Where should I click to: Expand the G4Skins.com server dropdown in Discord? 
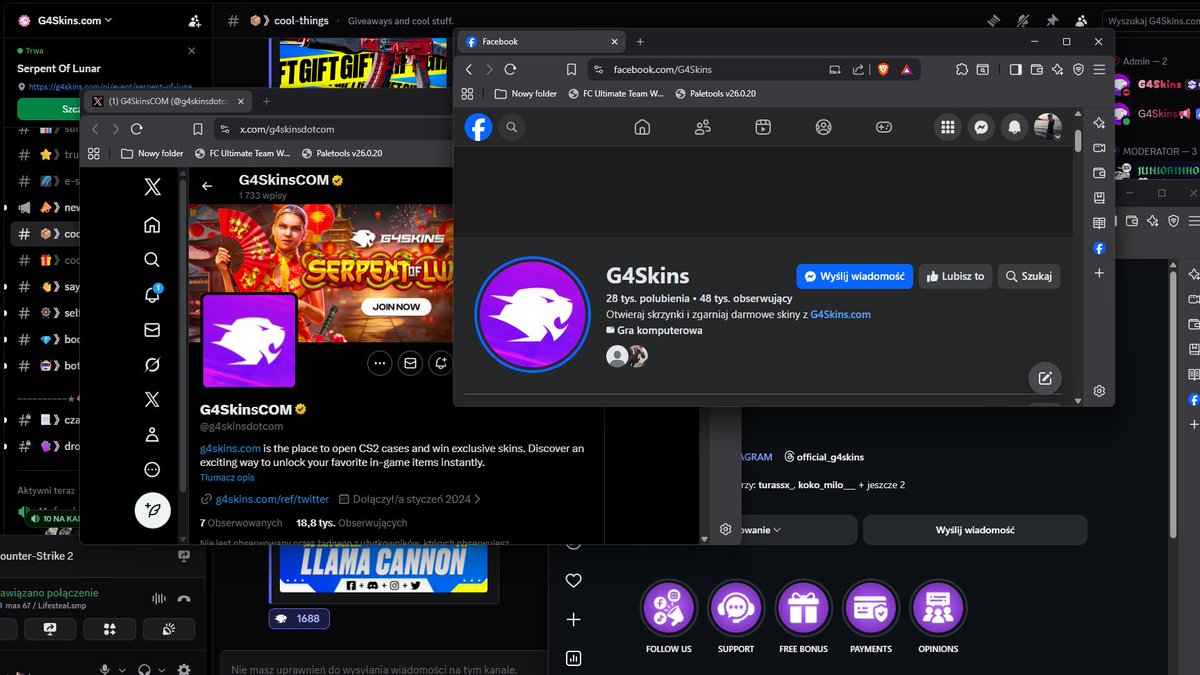pos(108,20)
